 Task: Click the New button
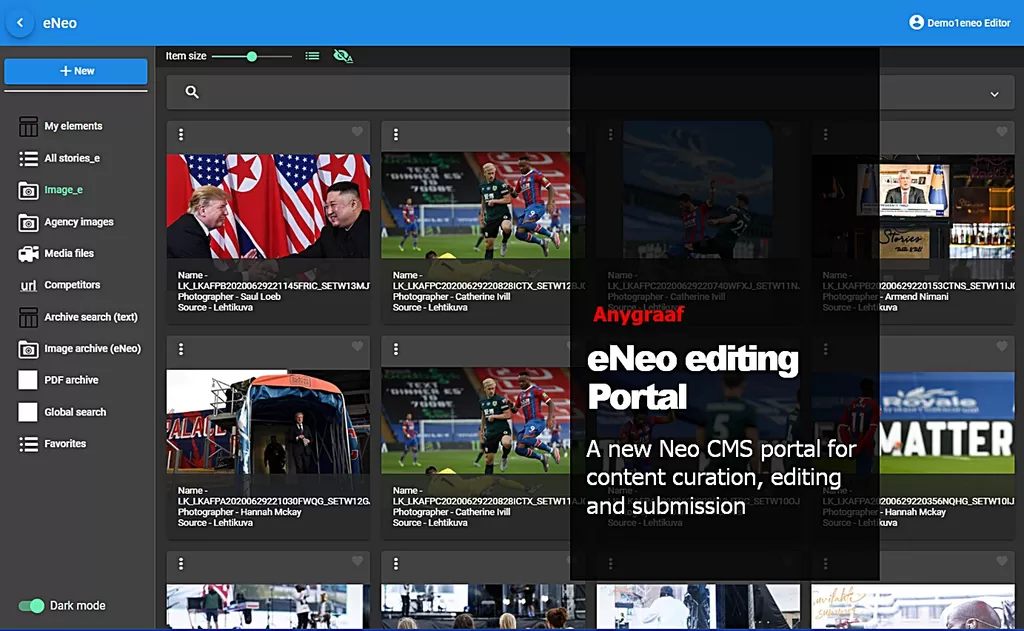click(76, 71)
